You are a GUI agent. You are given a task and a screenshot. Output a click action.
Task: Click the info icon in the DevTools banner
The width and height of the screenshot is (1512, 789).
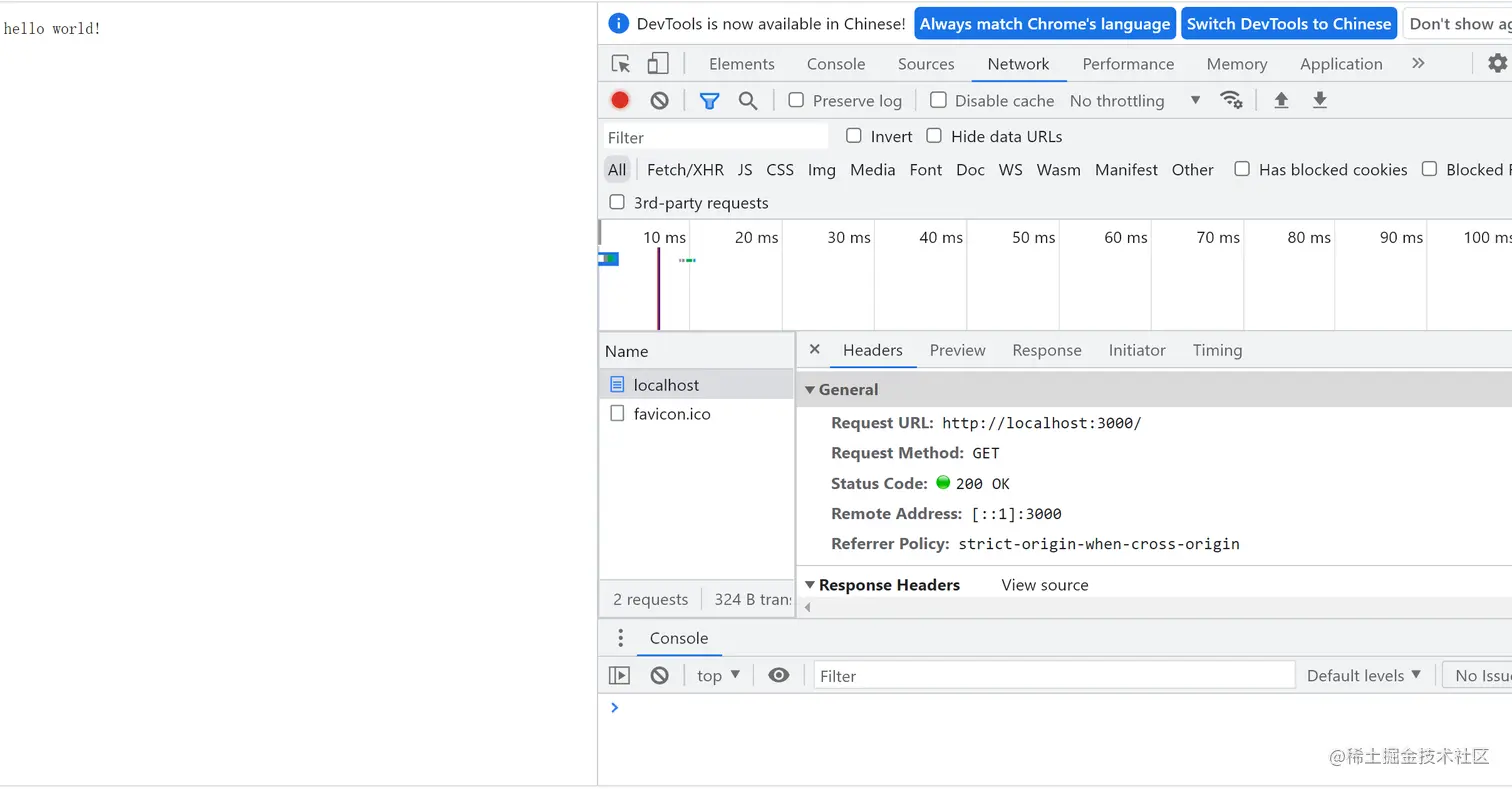(x=619, y=23)
